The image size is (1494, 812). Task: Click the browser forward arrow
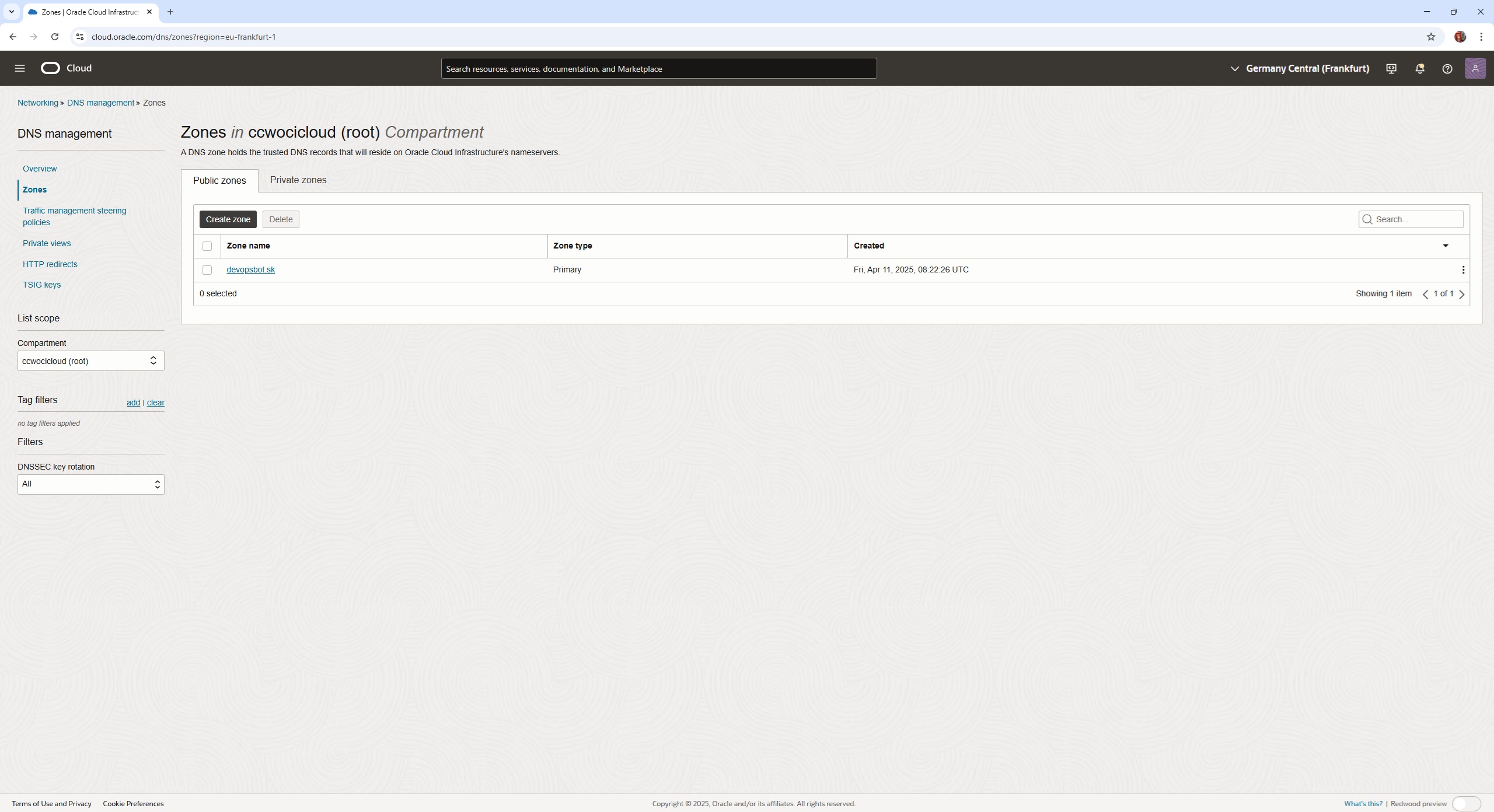[34, 37]
